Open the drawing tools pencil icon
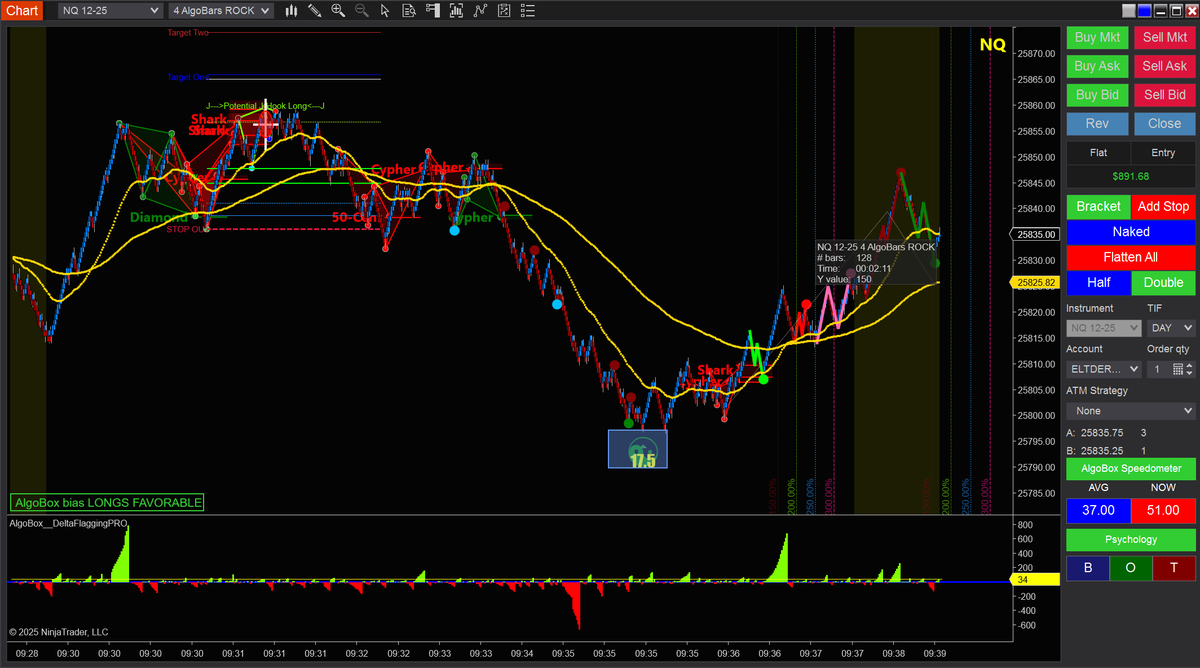The image size is (1200, 668). [315, 11]
